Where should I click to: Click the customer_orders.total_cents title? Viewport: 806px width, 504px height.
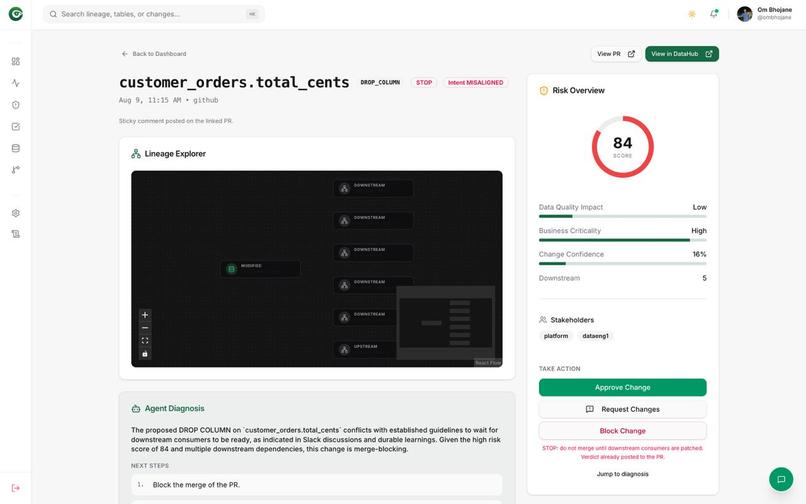(x=234, y=82)
